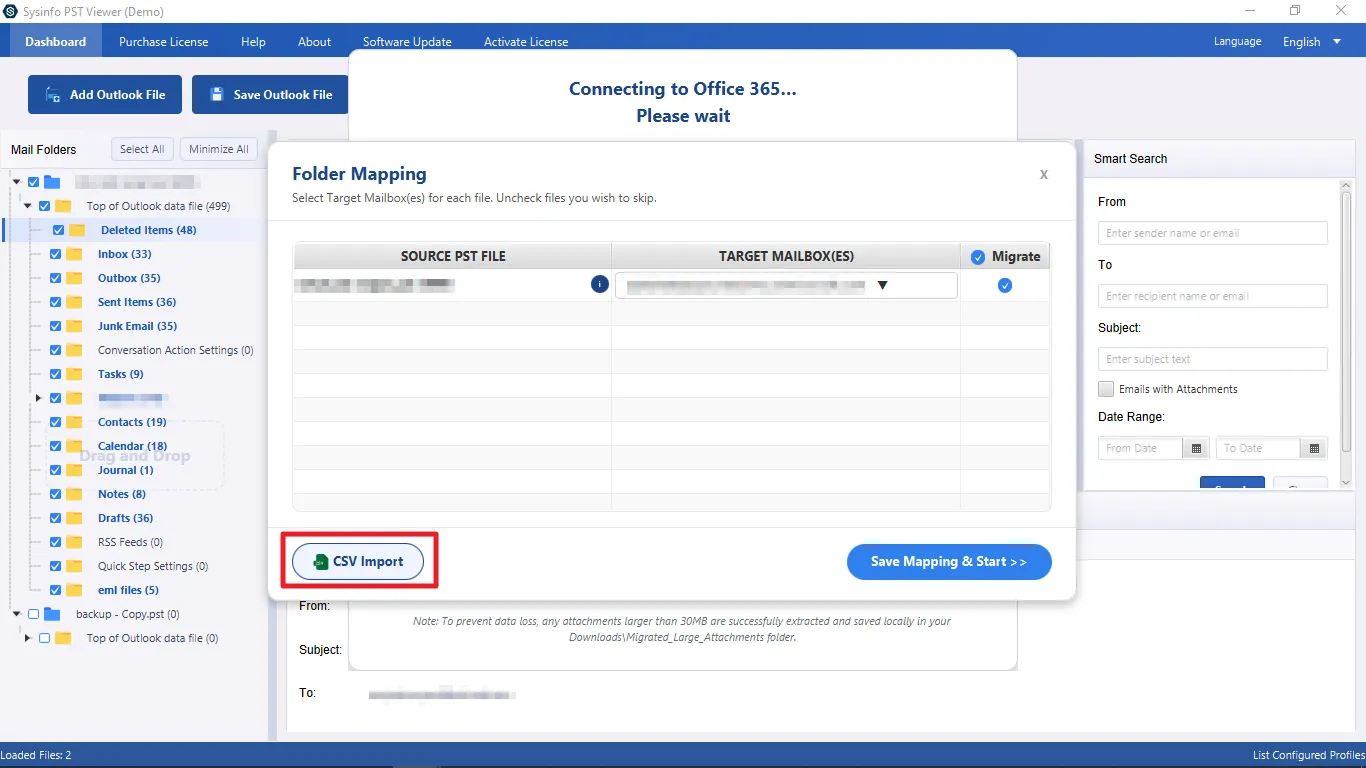The image size is (1366, 768).
Task: Click the Sysinfo app logo in the title bar
Action: tap(10, 11)
